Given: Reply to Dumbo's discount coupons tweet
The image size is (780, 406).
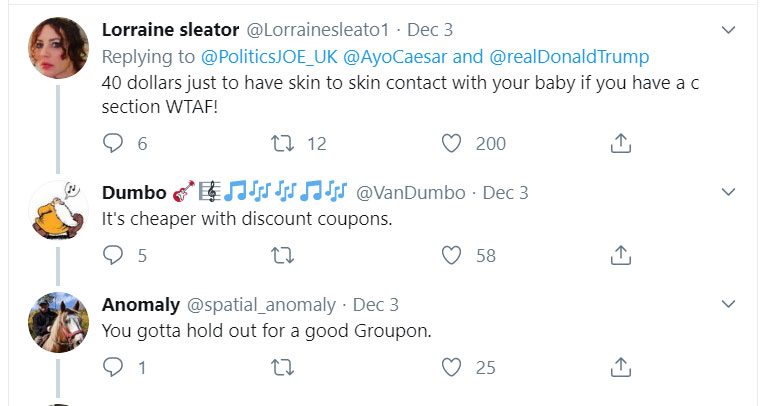Looking at the screenshot, I should click(114, 256).
